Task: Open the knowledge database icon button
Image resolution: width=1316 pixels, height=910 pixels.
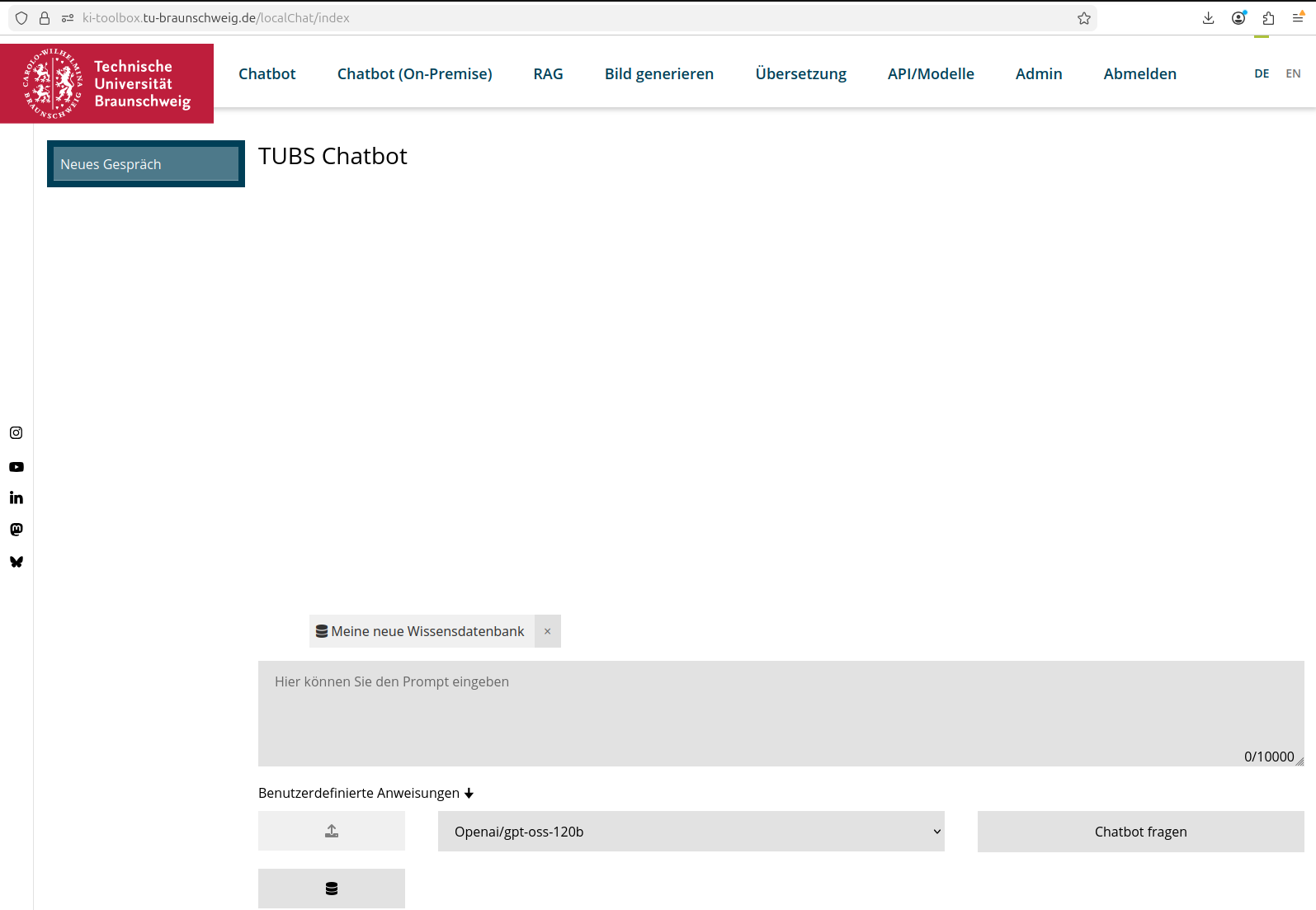Action: coord(332,889)
